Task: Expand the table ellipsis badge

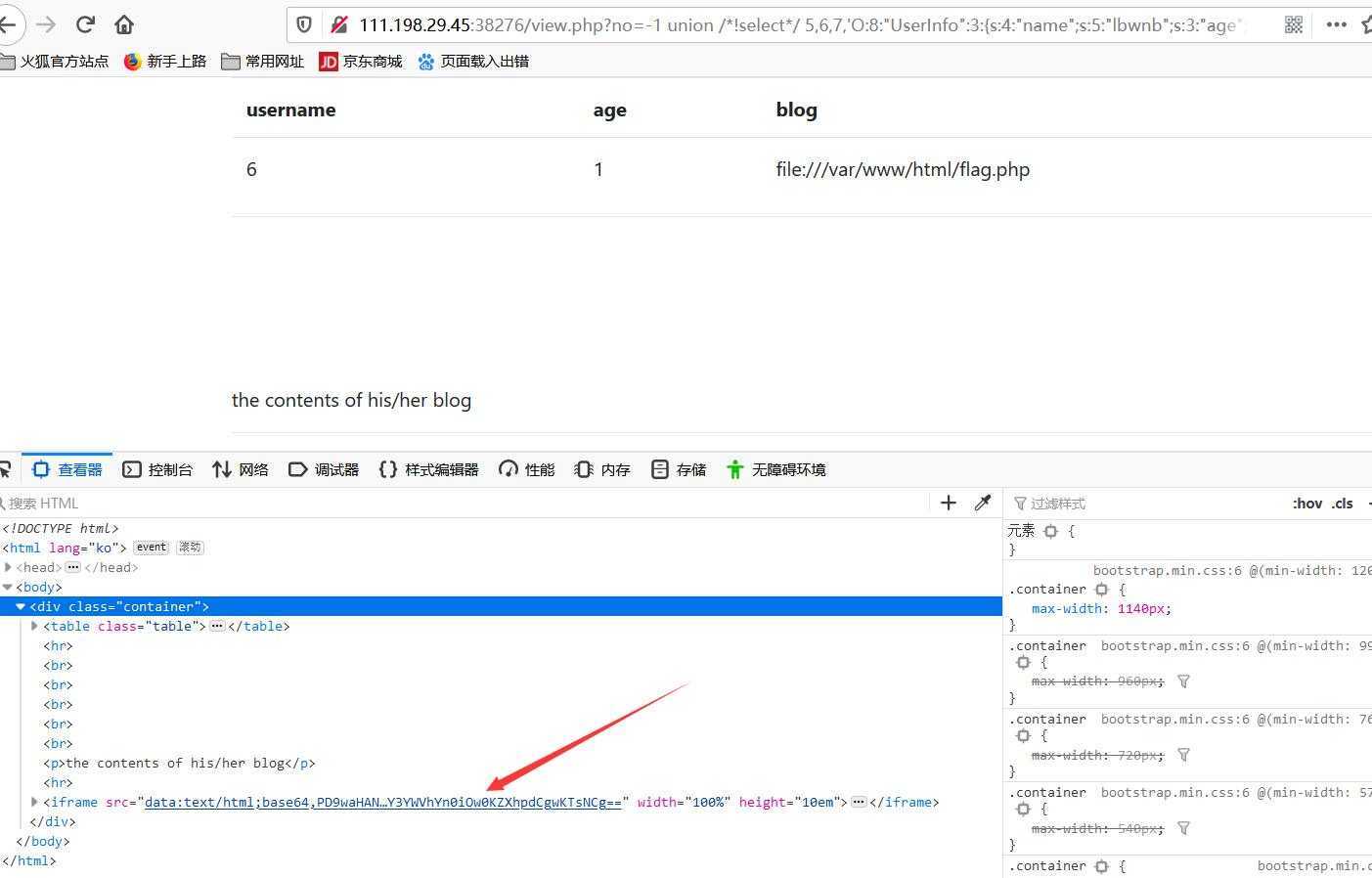Action: click(x=217, y=626)
